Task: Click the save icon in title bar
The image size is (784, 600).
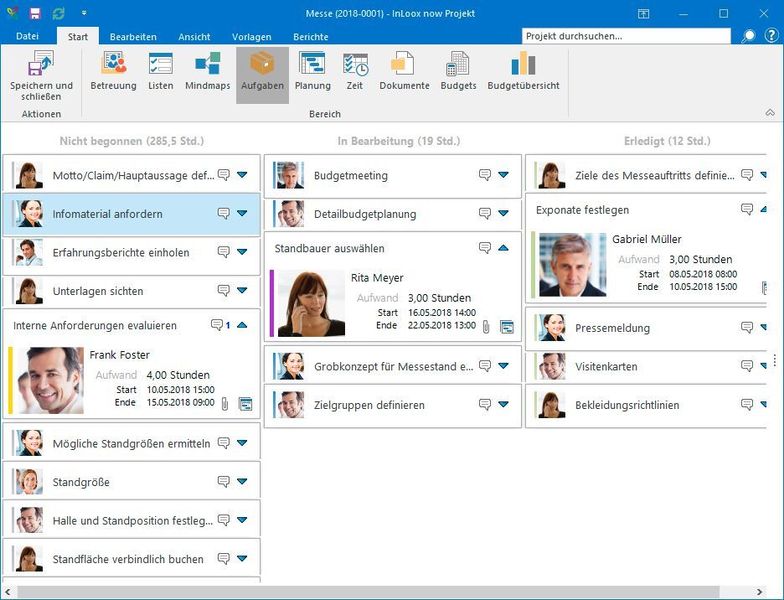Action: 35,14
